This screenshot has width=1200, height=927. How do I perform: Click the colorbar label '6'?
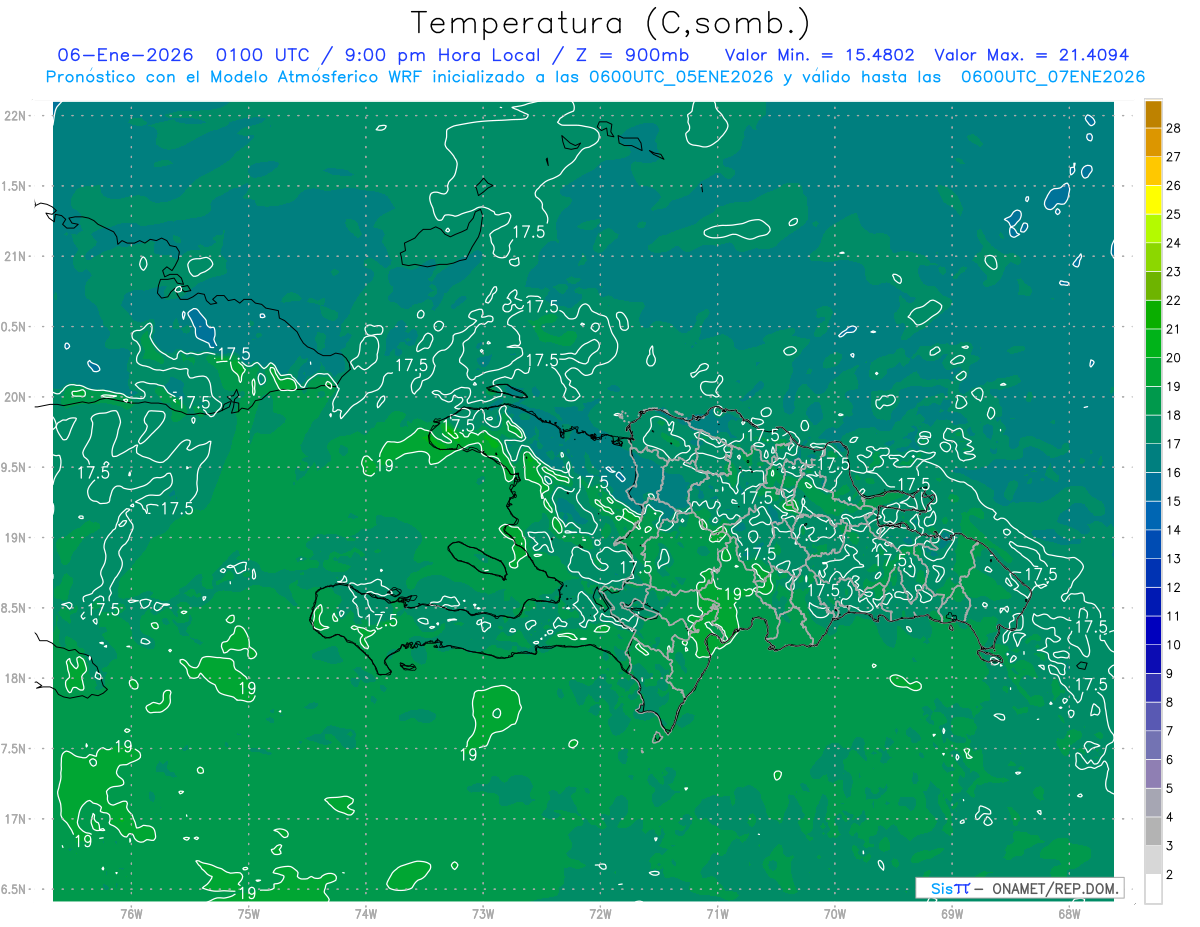tap(1169, 760)
